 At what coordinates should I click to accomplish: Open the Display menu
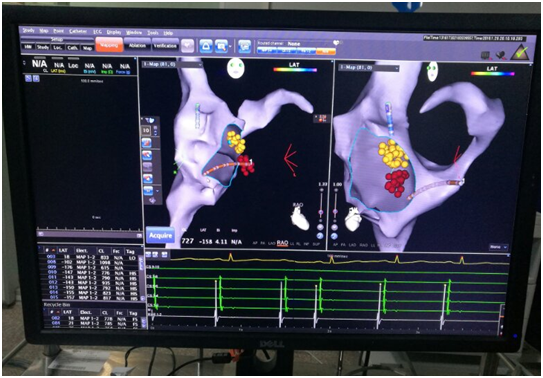click(114, 32)
